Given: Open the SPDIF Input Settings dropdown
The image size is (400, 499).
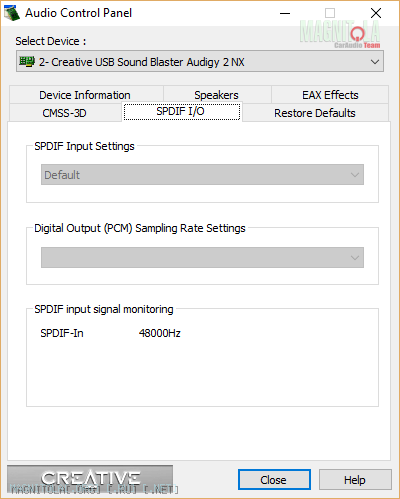Looking at the screenshot, I should coord(202,175).
